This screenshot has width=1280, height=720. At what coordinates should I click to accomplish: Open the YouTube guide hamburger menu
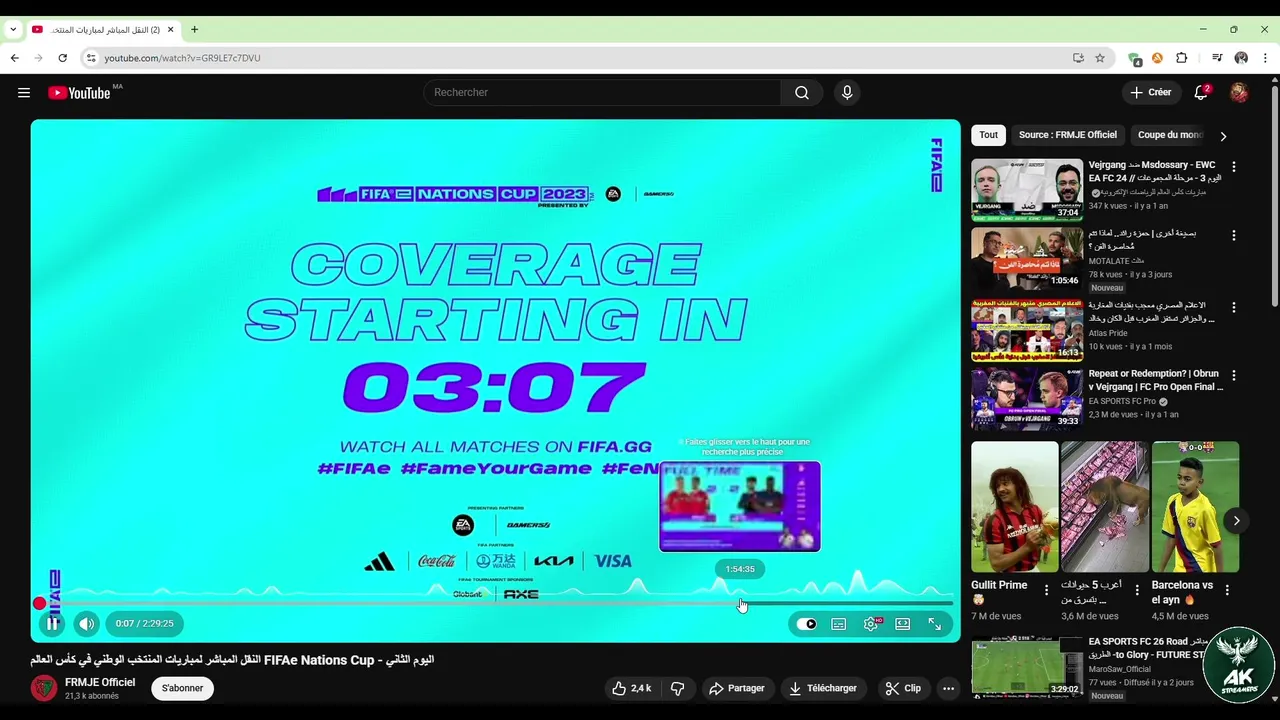tap(24, 93)
